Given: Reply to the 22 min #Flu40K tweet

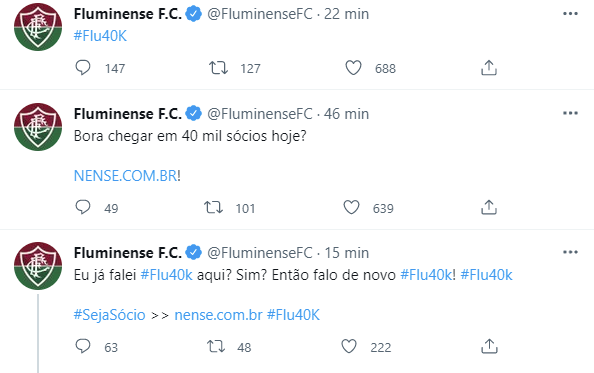Looking at the screenshot, I should click(x=83, y=68).
